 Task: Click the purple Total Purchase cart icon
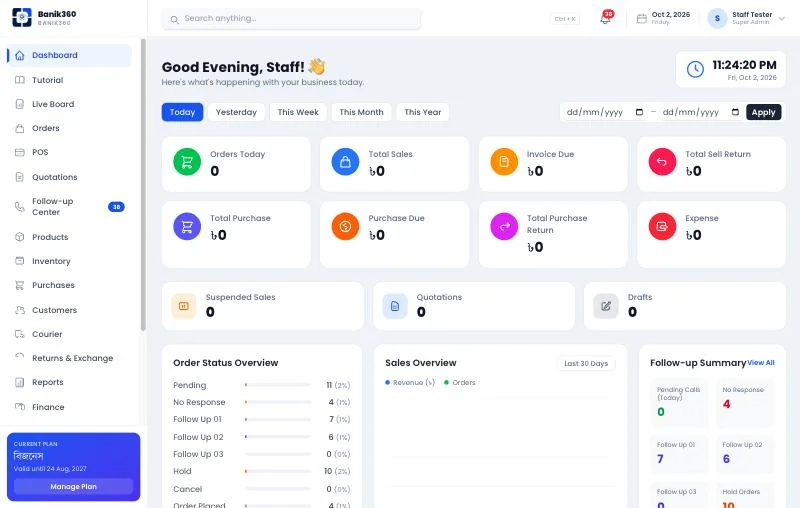coord(187,226)
